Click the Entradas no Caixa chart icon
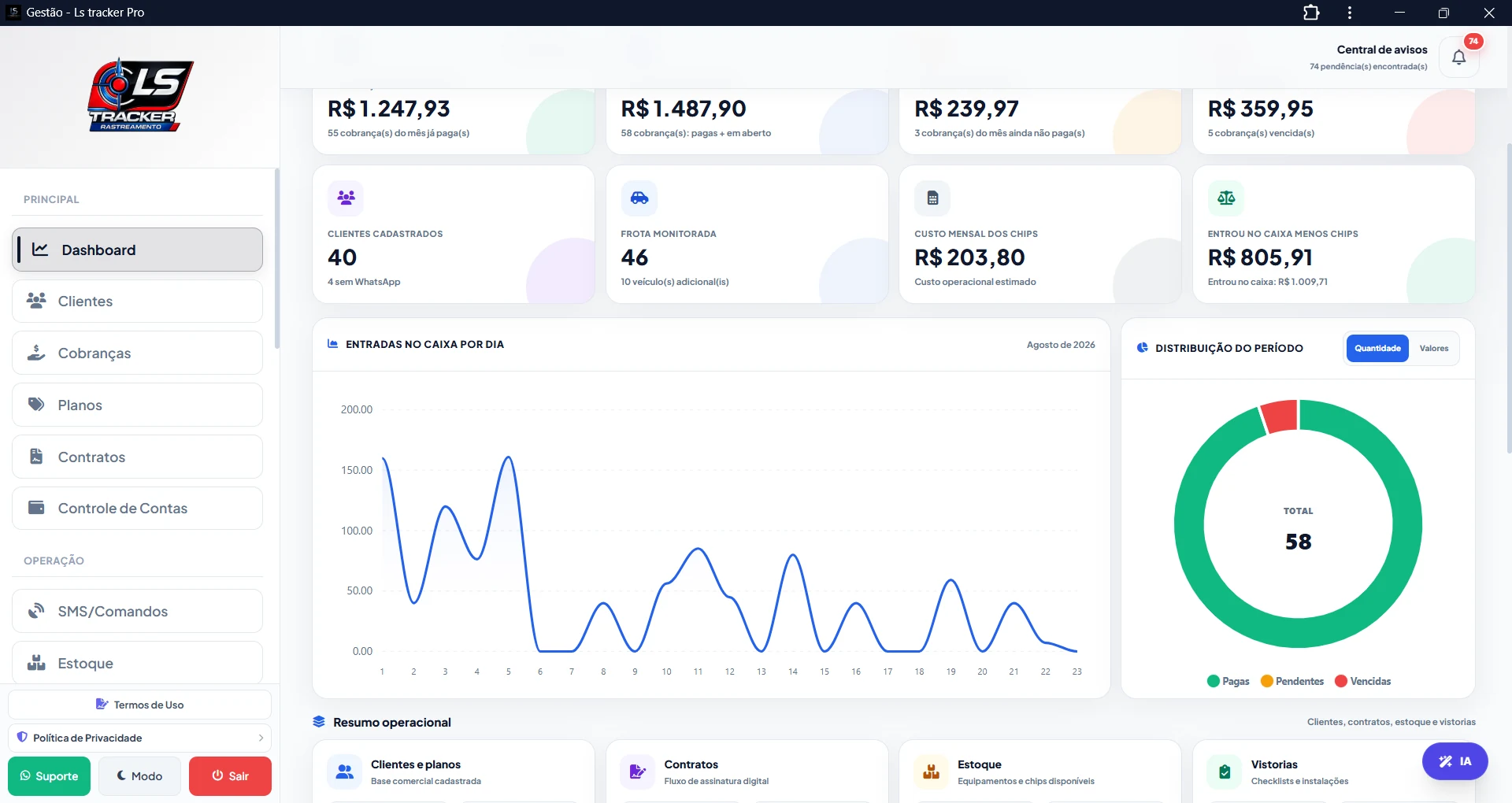This screenshot has width=1512, height=803. [333, 344]
